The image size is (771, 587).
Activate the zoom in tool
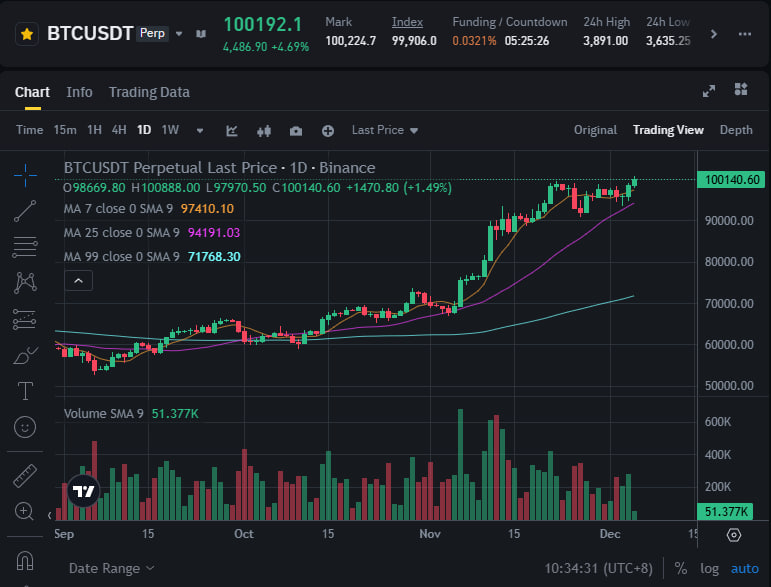coord(25,511)
